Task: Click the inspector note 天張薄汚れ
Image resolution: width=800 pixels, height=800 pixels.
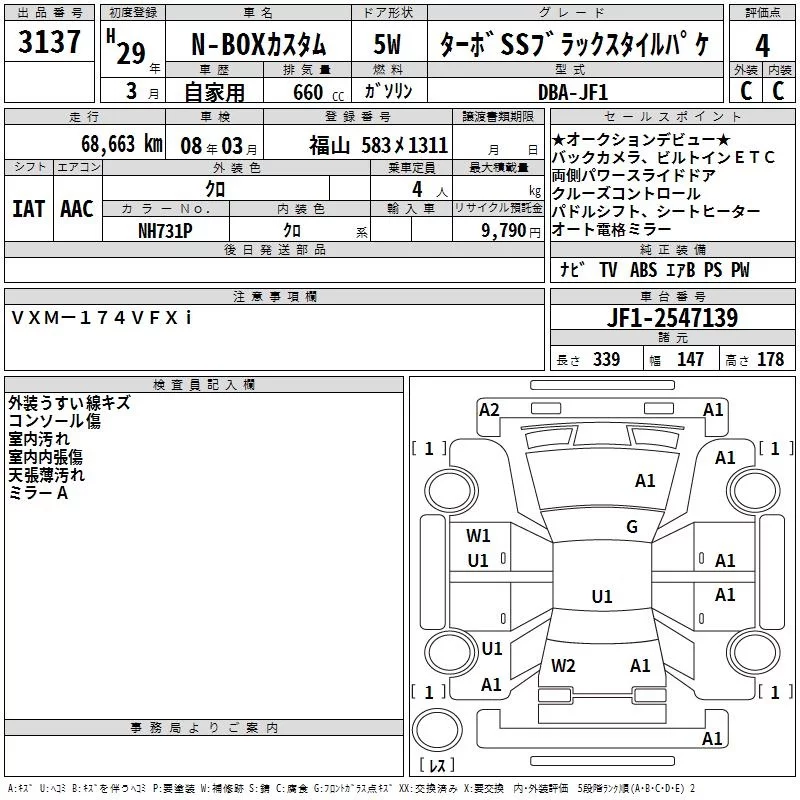Action: pos(46,474)
